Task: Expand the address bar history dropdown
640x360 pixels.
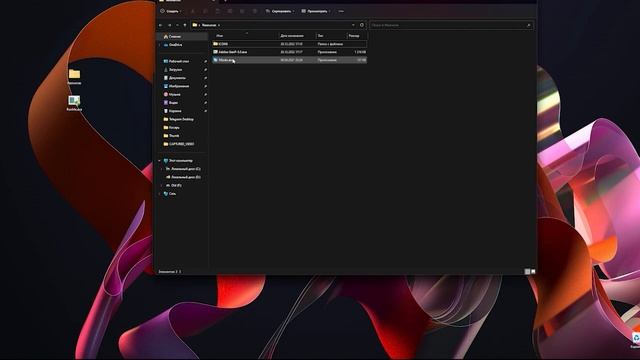Action: pos(353,25)
